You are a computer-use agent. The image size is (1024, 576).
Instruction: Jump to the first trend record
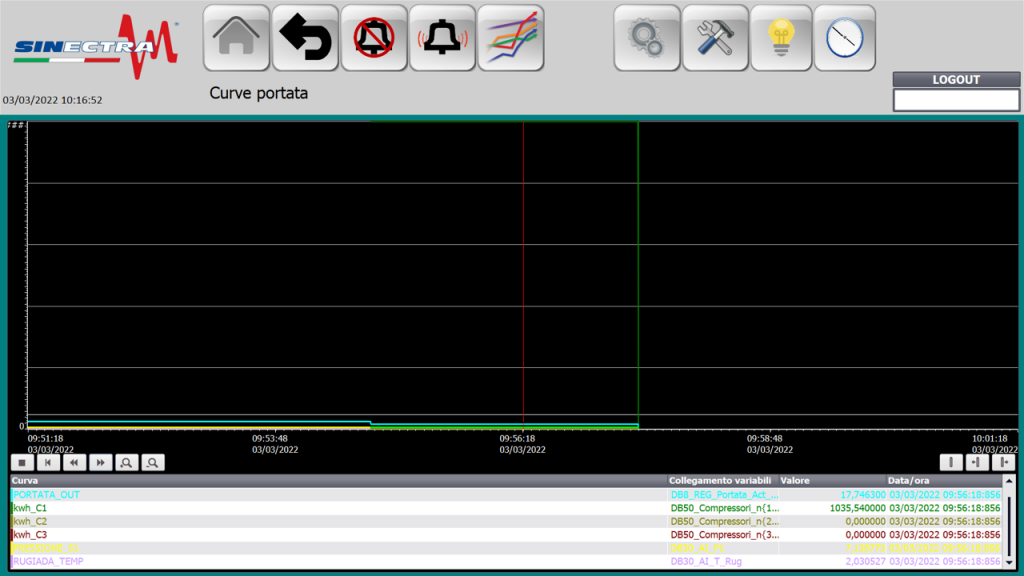pyautogui.click(x=49, y=462)
